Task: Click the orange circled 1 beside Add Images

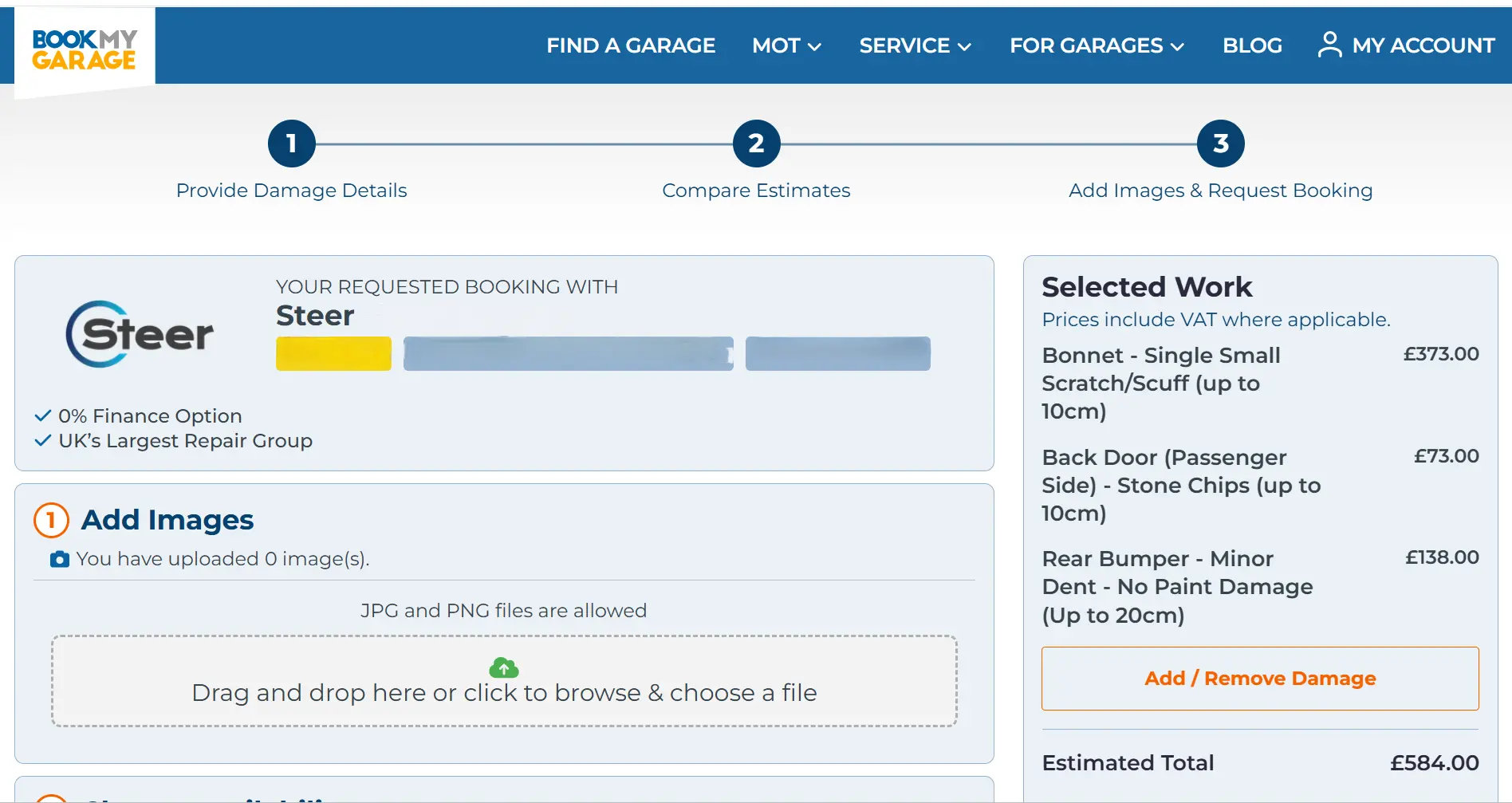Action: click(x=50, y=520)
